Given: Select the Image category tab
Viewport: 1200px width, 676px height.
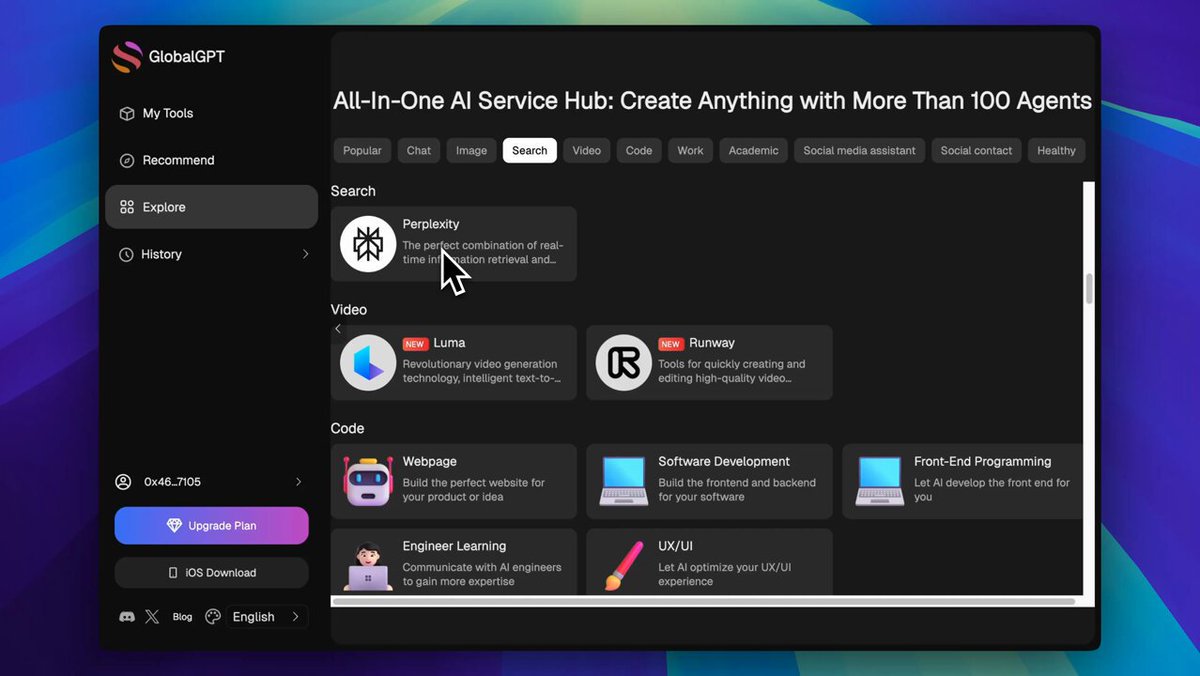Looking at the screenshot, I should pos(472,151).
